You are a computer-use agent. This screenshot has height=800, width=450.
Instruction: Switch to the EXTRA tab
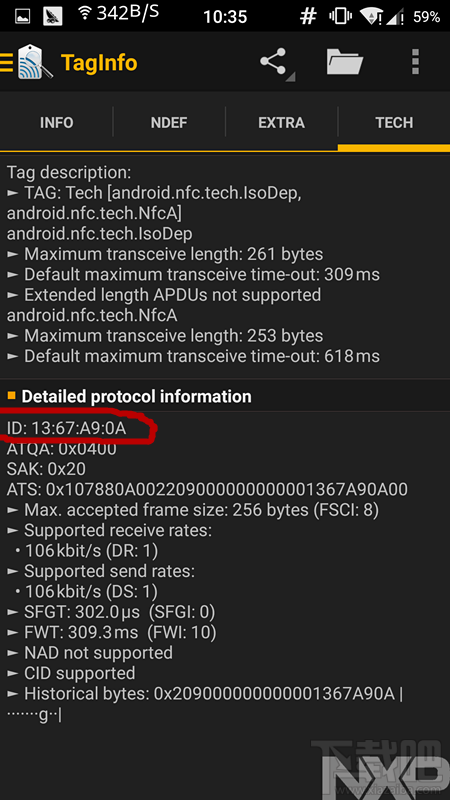(281, 123)
